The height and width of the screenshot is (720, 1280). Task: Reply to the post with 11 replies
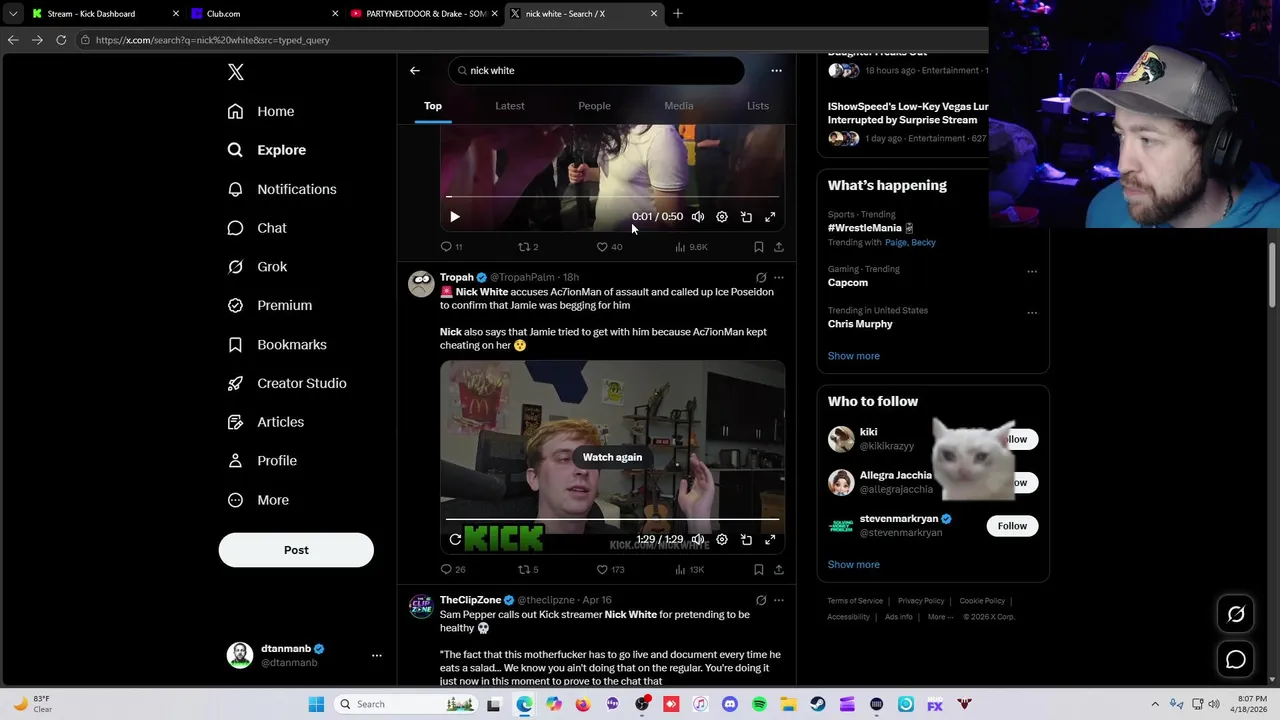pos(451,247)
